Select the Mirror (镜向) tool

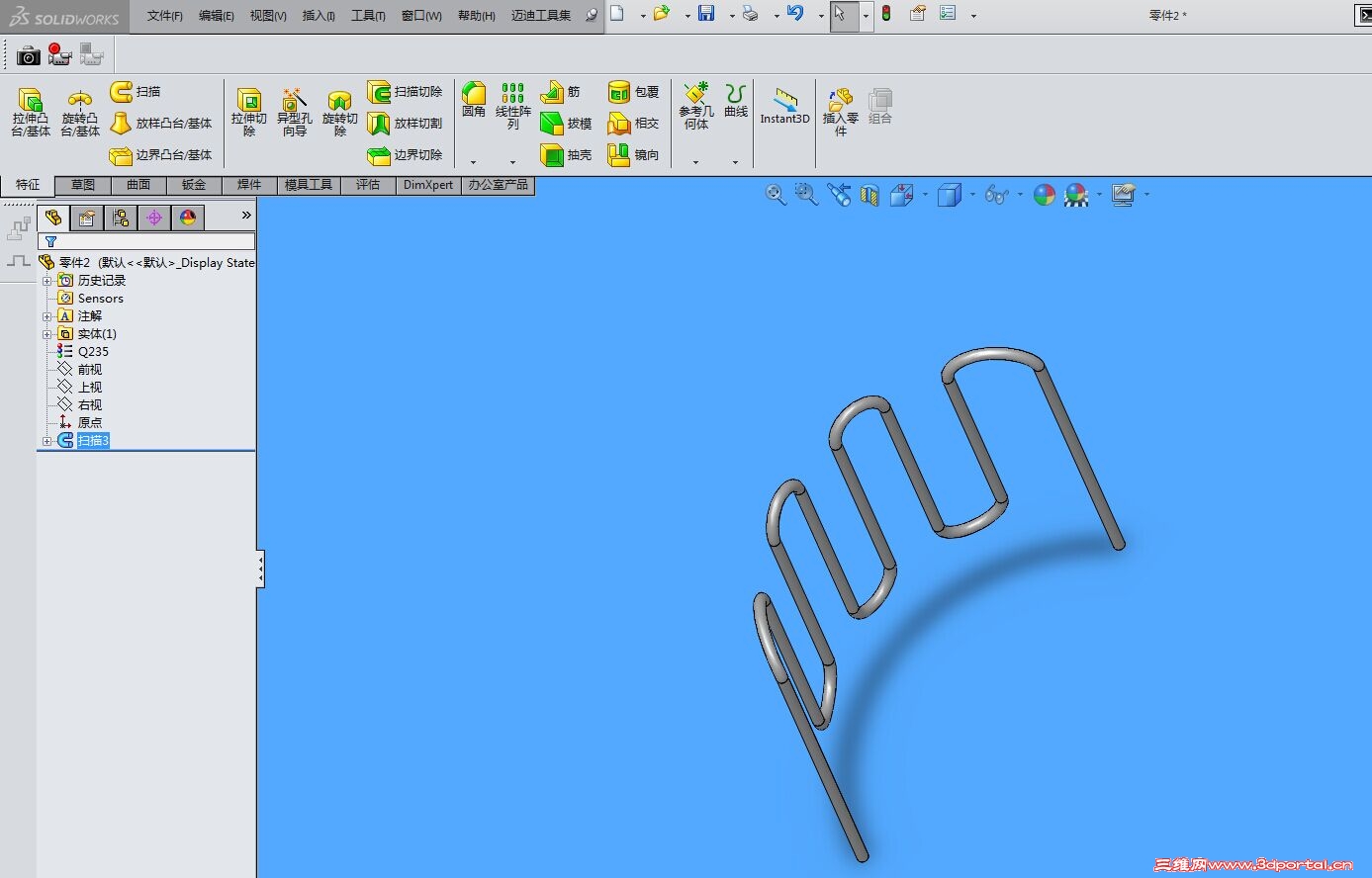(633, 155)
